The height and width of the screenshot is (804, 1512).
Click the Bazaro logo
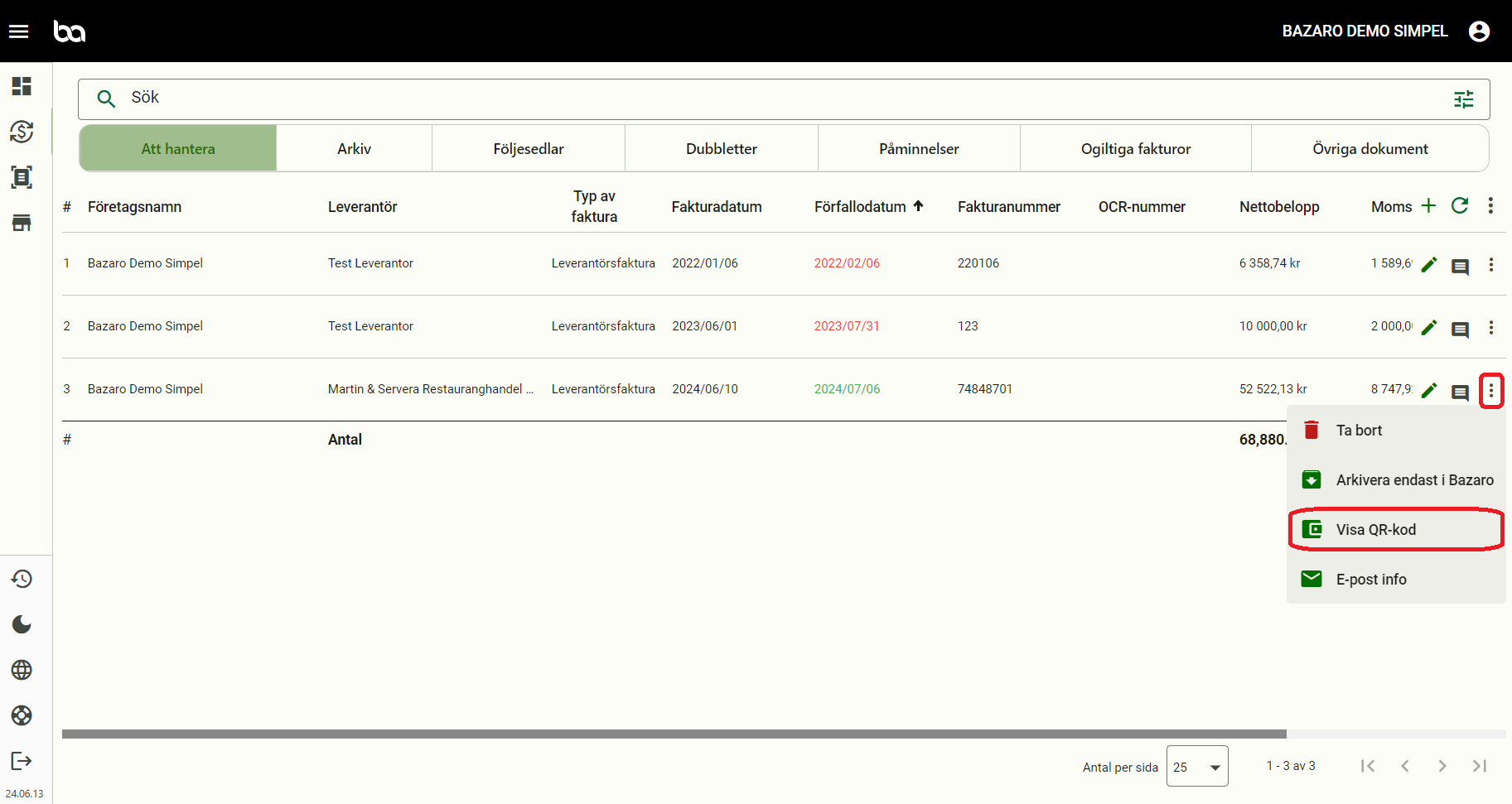(70, 31)
